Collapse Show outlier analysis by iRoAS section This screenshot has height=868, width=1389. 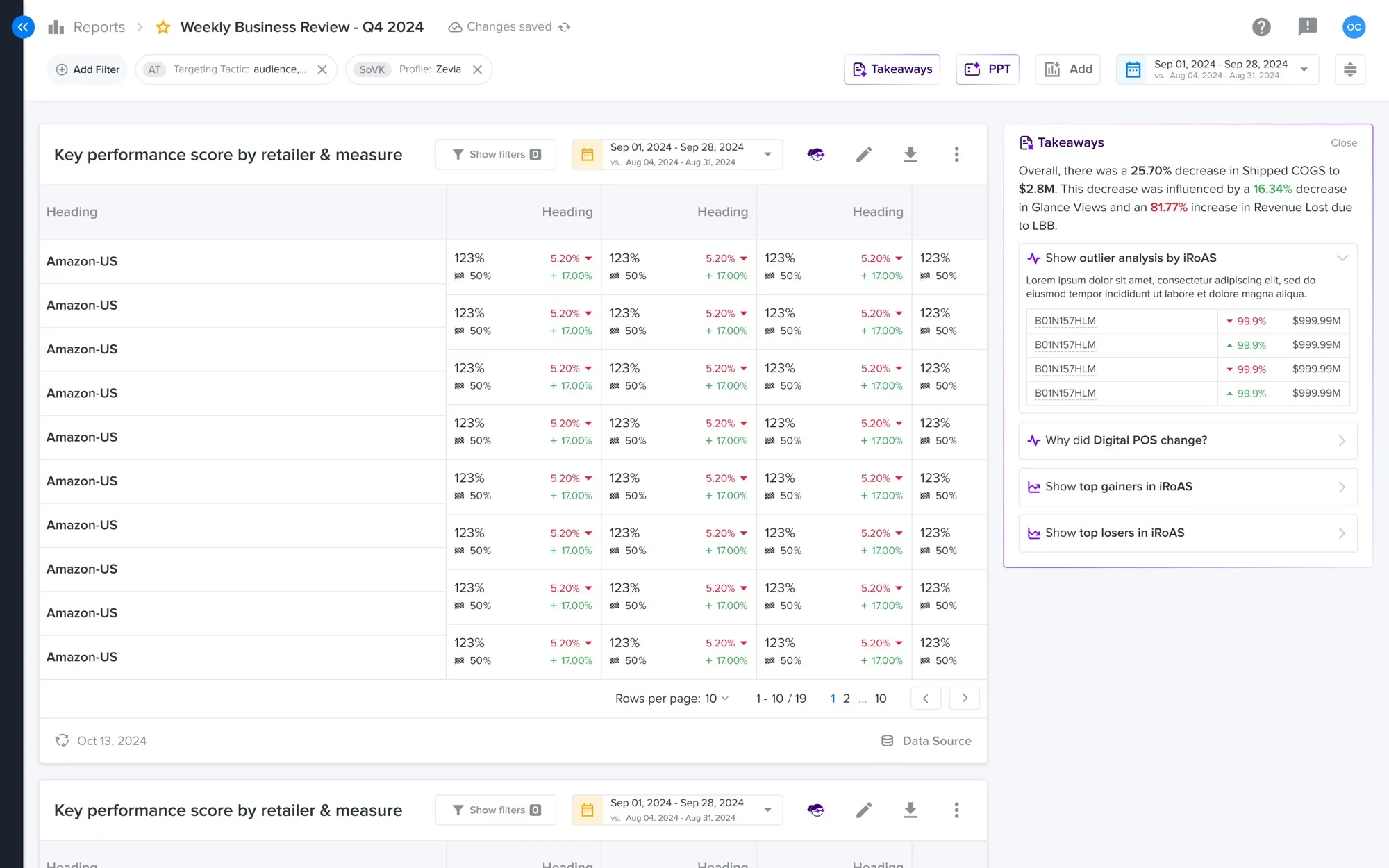click(1342, 258)
